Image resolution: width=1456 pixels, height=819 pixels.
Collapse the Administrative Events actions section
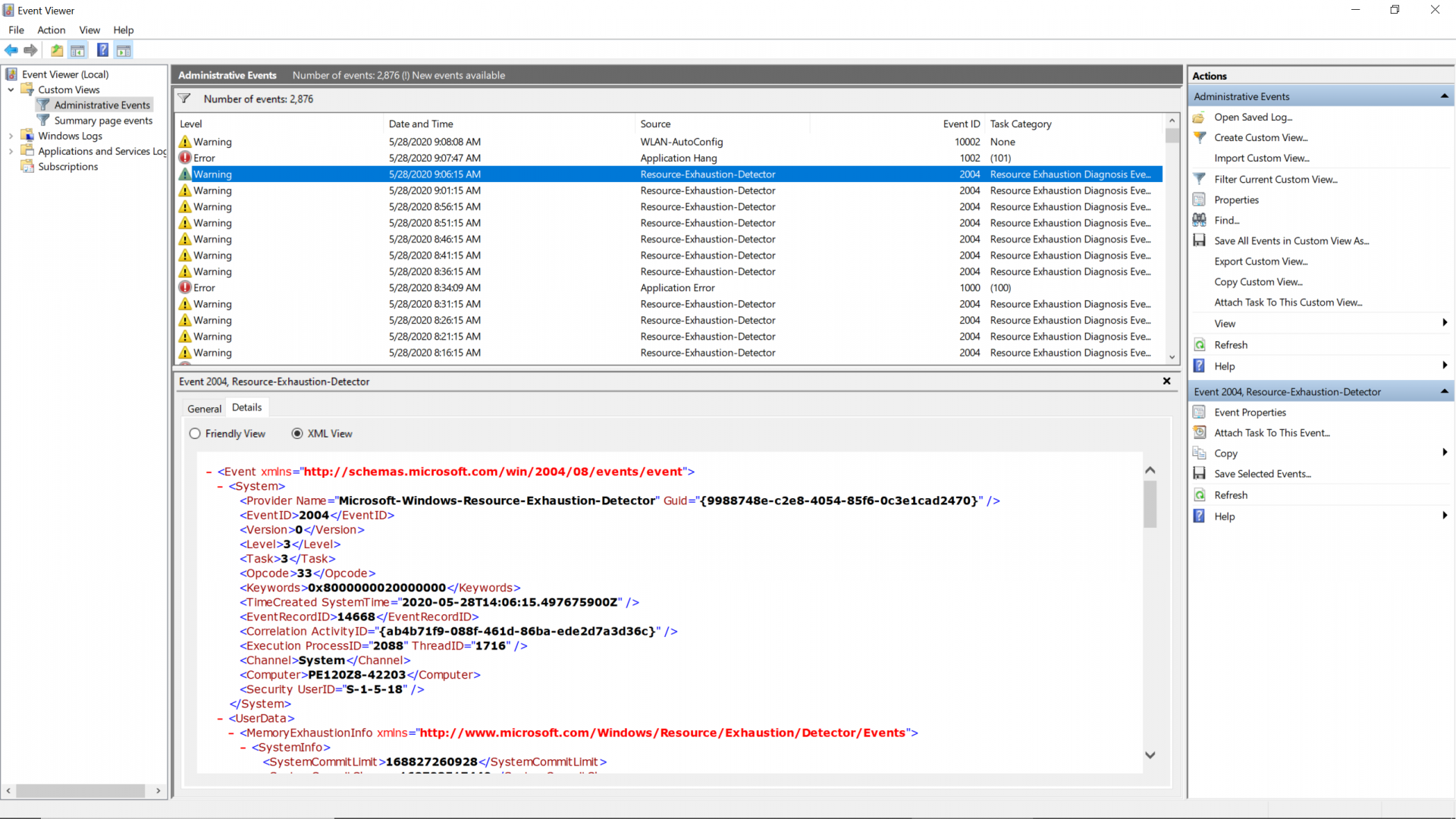pyautogui.click(x=1444, y=96)
